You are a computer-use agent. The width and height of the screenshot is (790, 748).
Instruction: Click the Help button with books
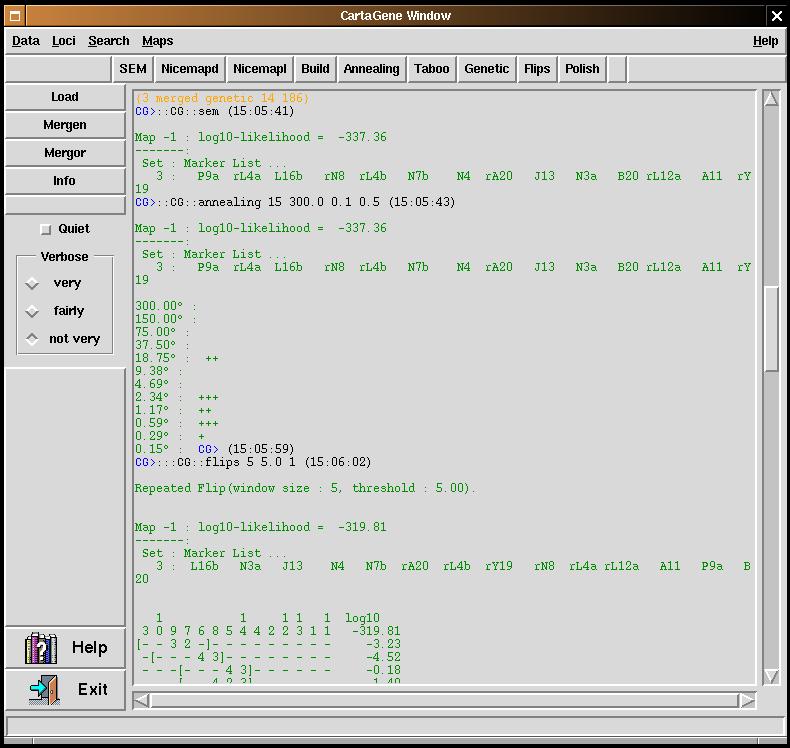click(x=64, y=648)
